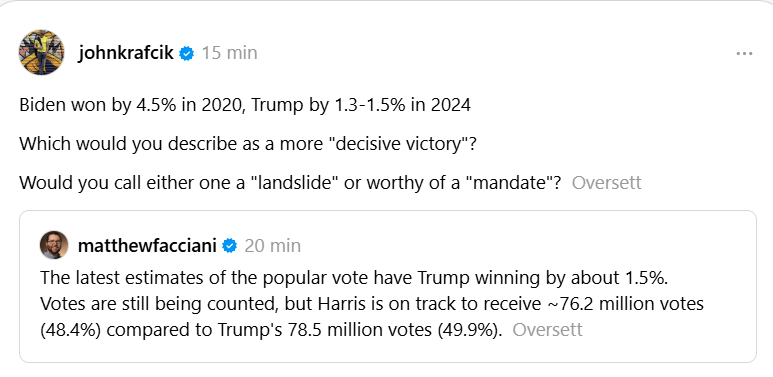Open johnkrafcik's profile avatar
This screenshot has height=377, width=773.
(x=41, y=52)
